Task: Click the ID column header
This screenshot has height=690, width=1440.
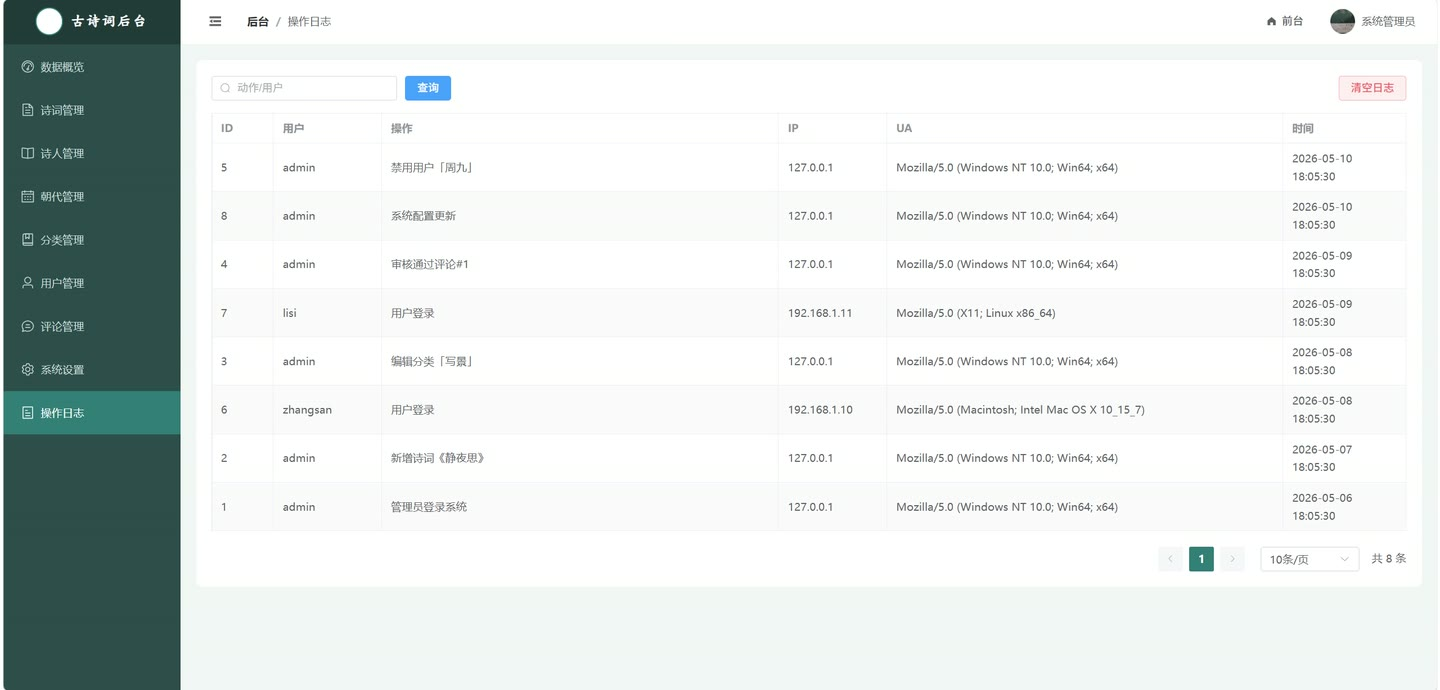Action: (242, 128)
